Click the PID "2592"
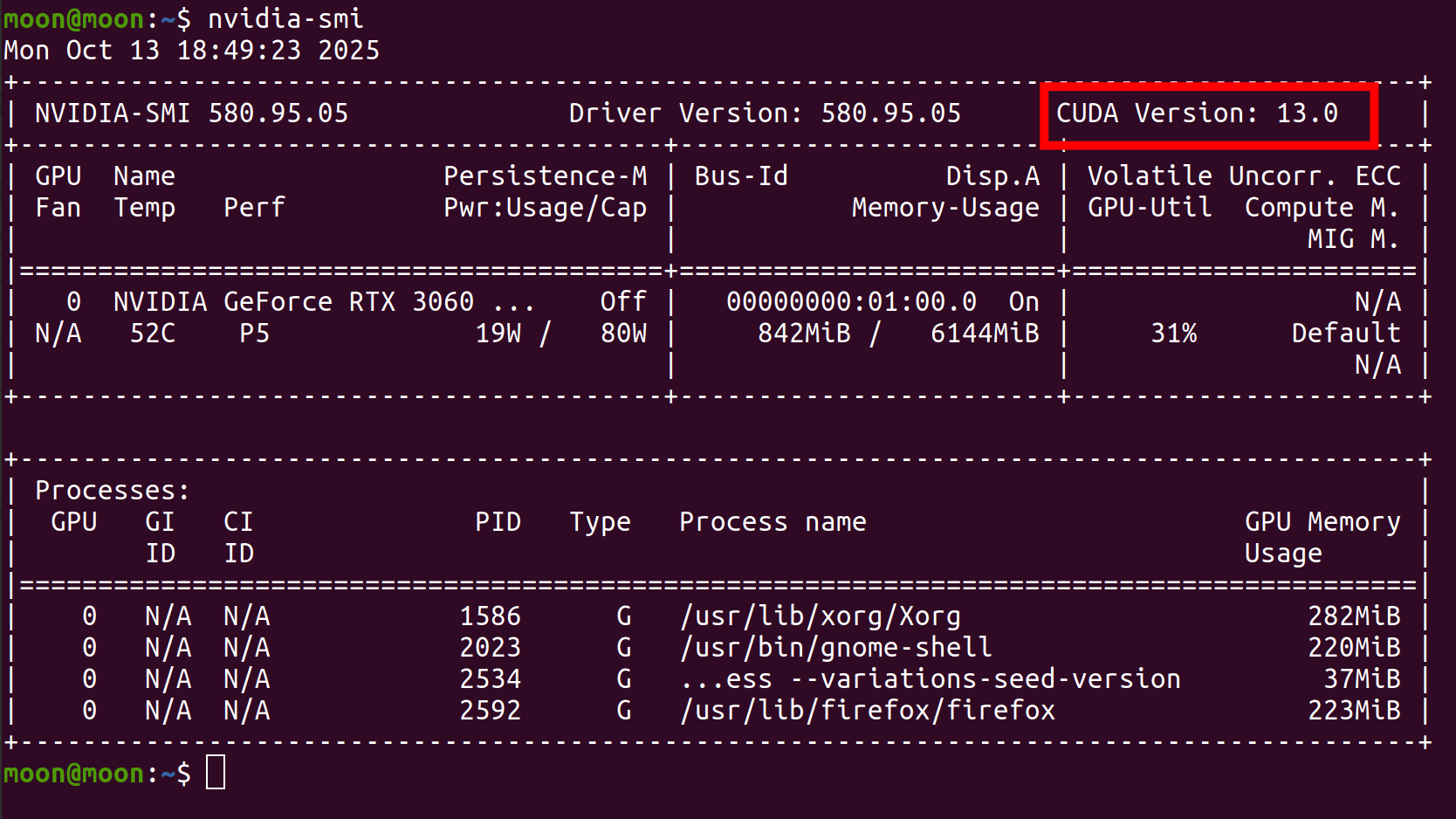The height and width of the screenshot is (819, 1456). [x=491, y=711]
